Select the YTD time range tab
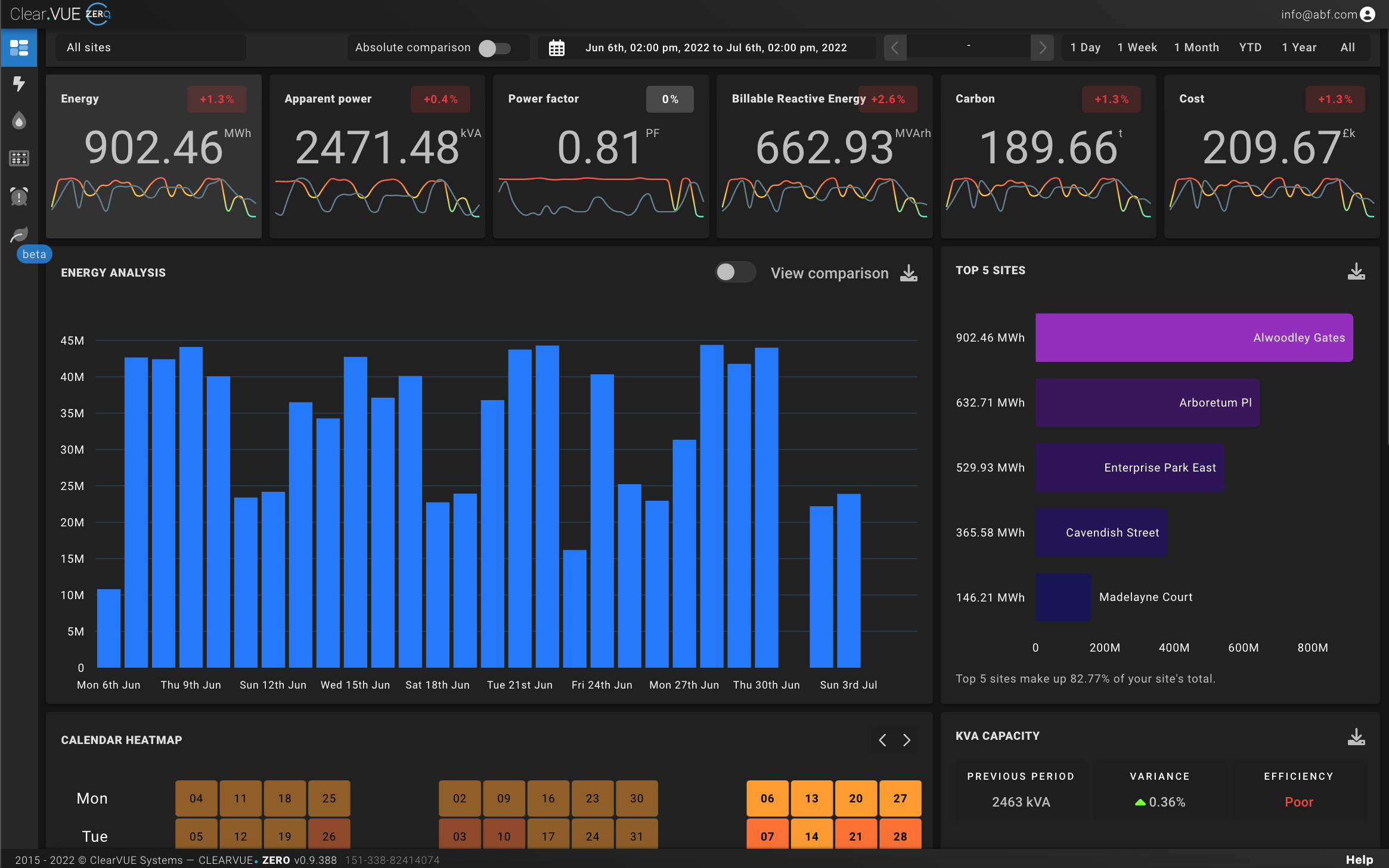The width and height of the screenshot is (1389, 868). point(1250,47)
